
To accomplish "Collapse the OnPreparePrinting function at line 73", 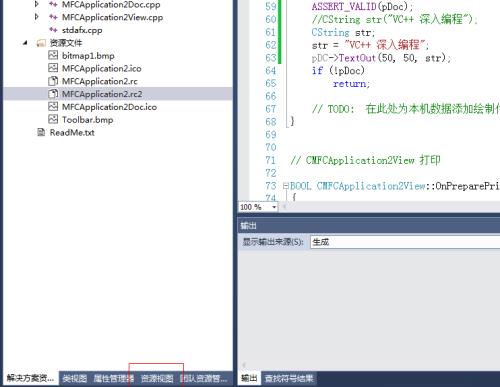I will pyautogui.click(x=286, y=186).
